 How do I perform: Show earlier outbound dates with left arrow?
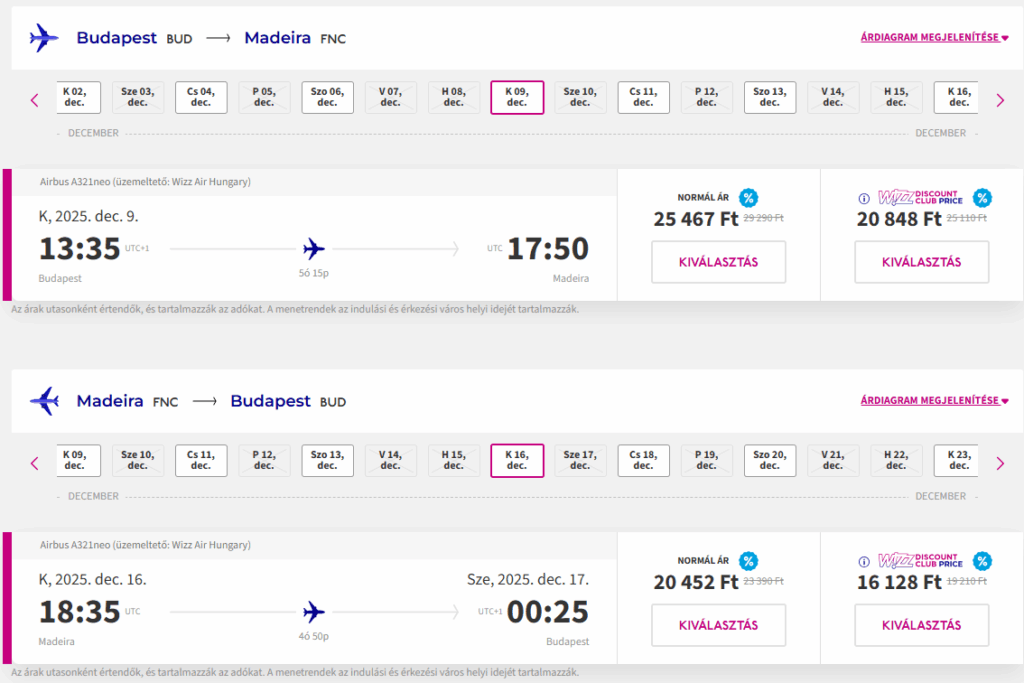click(x=35, y=101)
